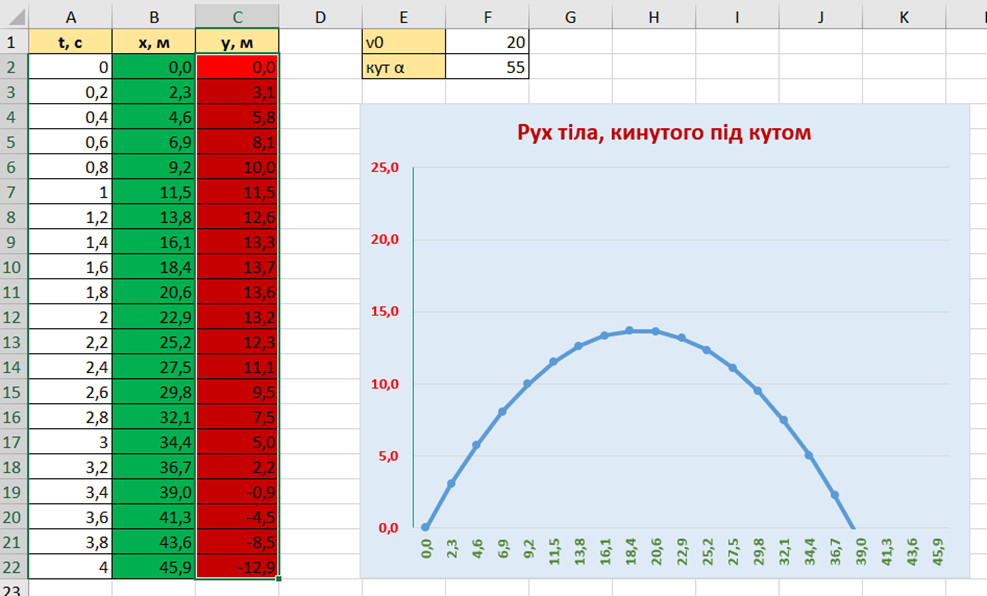987x596 pixels.
Task: Click cell A22 with value '4'
Action: coord(70,566)
